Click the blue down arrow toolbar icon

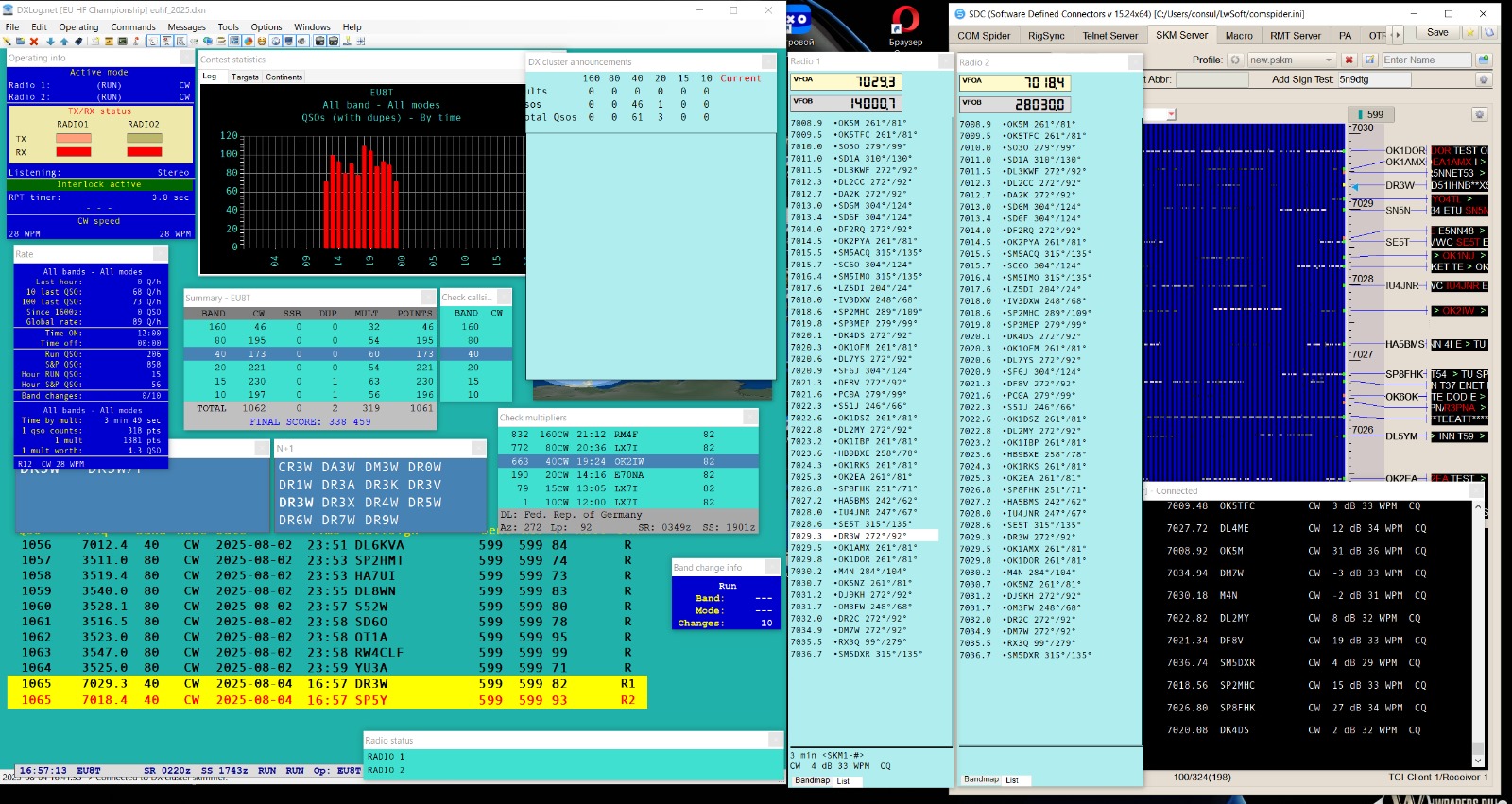pos(50,42)
